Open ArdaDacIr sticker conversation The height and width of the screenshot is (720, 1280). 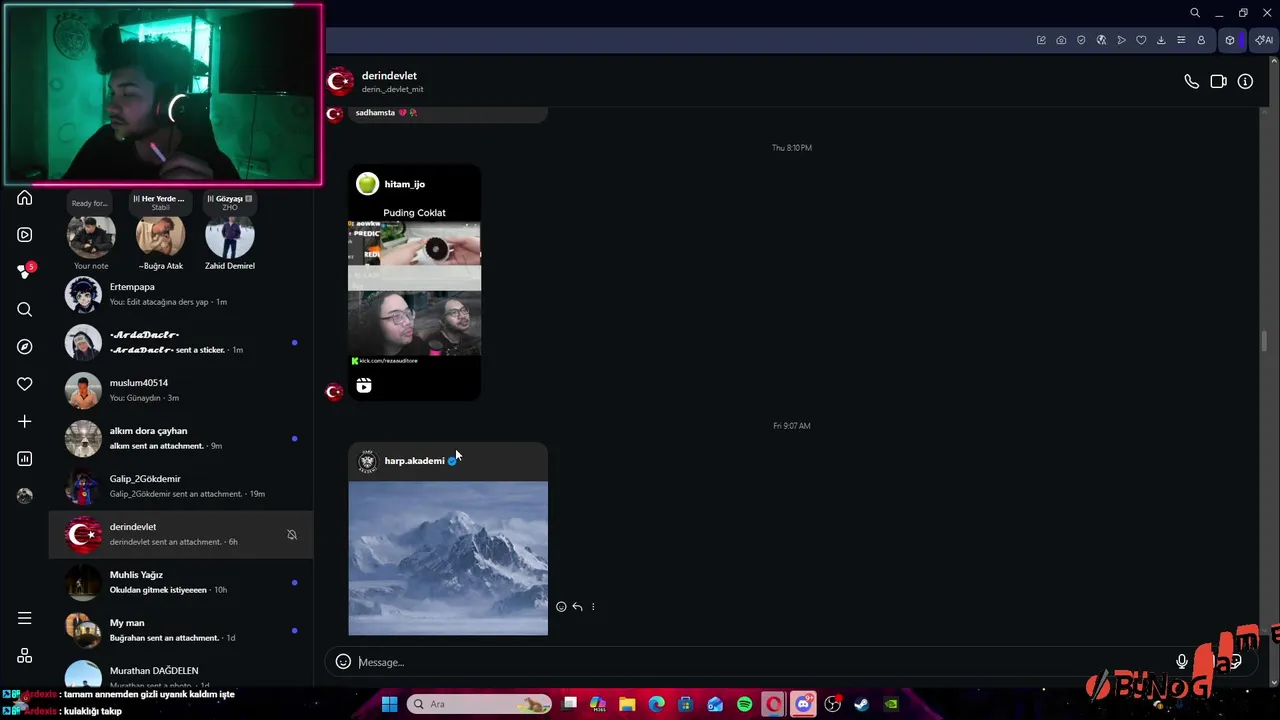coord(181,342)
